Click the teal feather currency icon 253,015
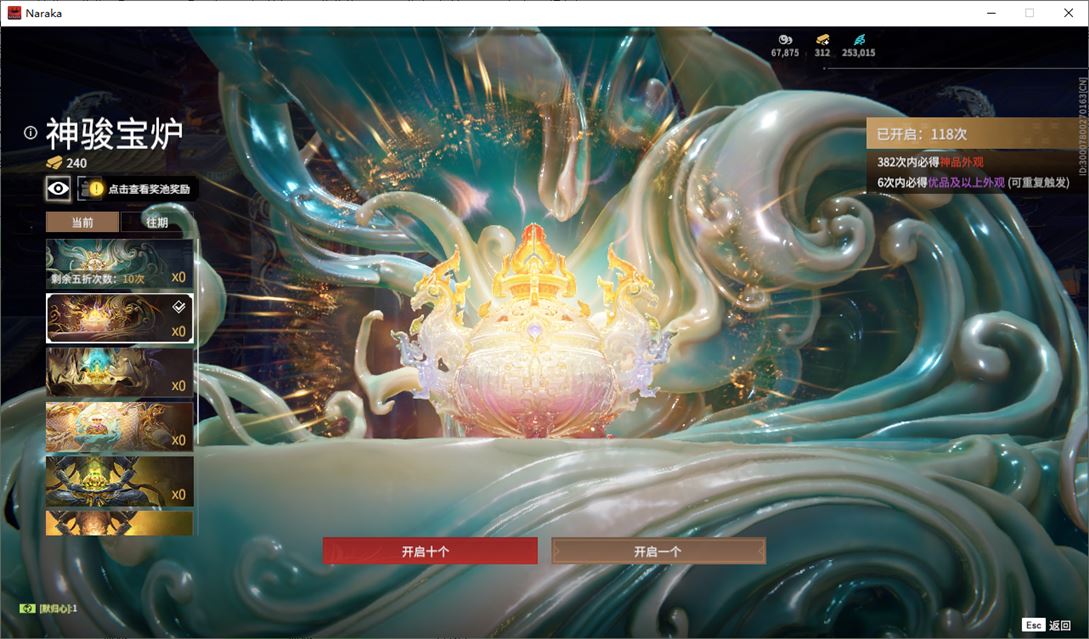This screenshot has width=1089, height=639. pos(858,40)
